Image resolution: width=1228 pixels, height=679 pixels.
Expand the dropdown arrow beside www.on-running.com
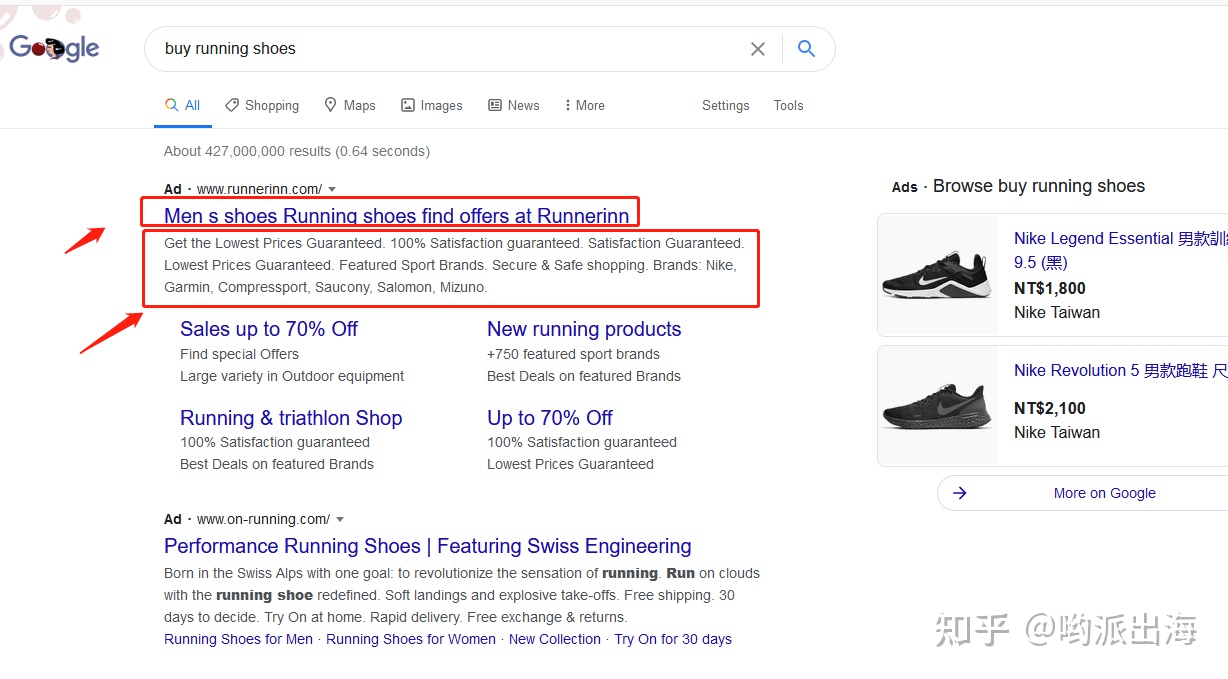[x=340, y=519]
